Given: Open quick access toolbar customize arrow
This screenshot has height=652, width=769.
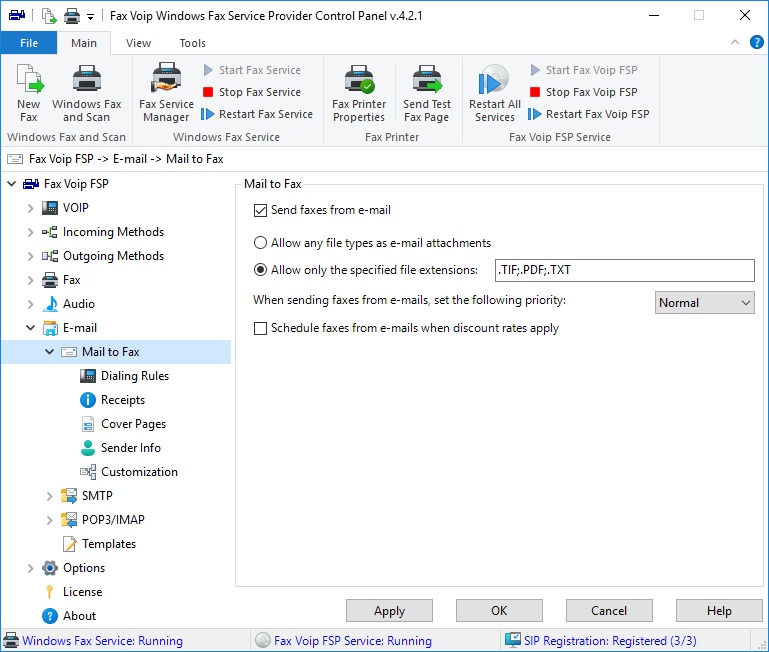Looking at the screenshot, I should (90, 17).
